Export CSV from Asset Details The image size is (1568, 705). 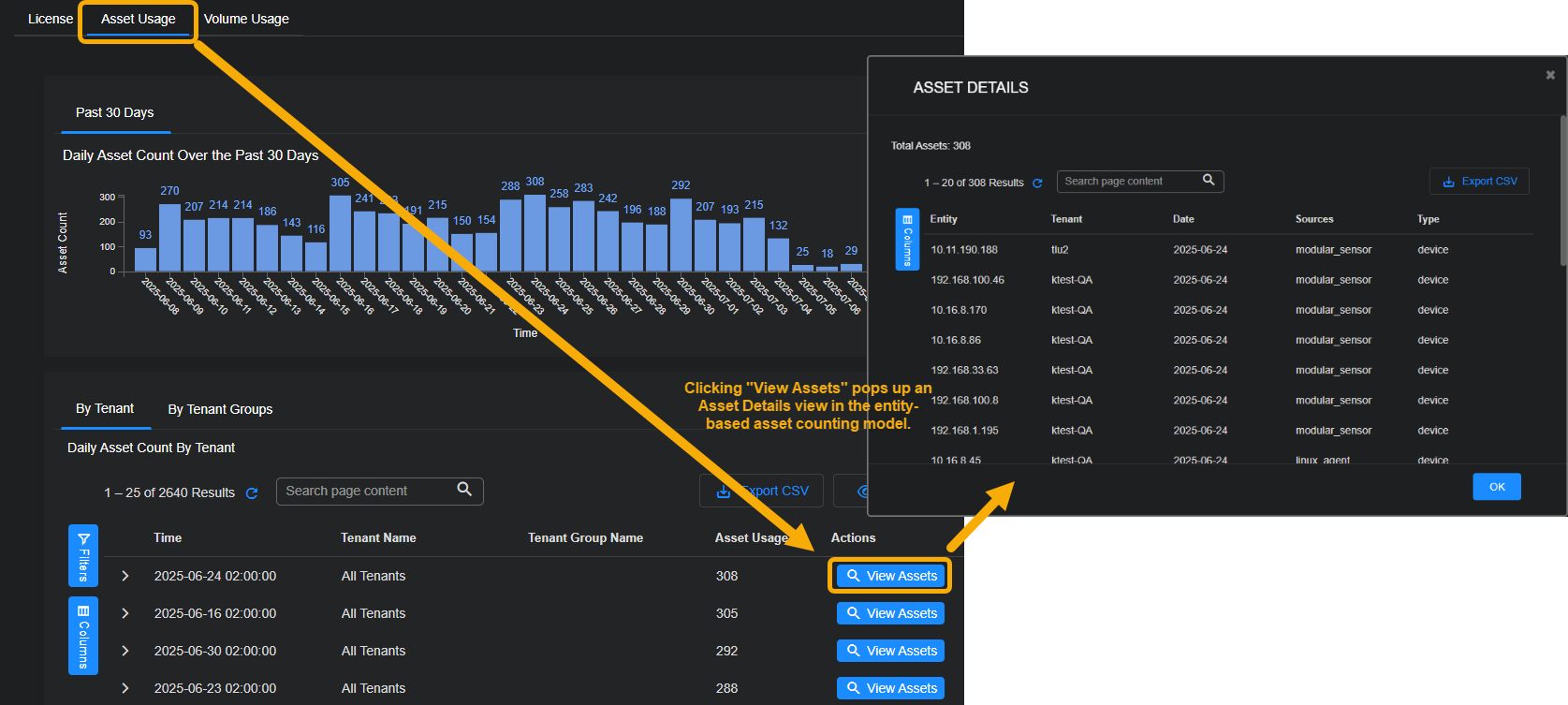[1479, 182]
